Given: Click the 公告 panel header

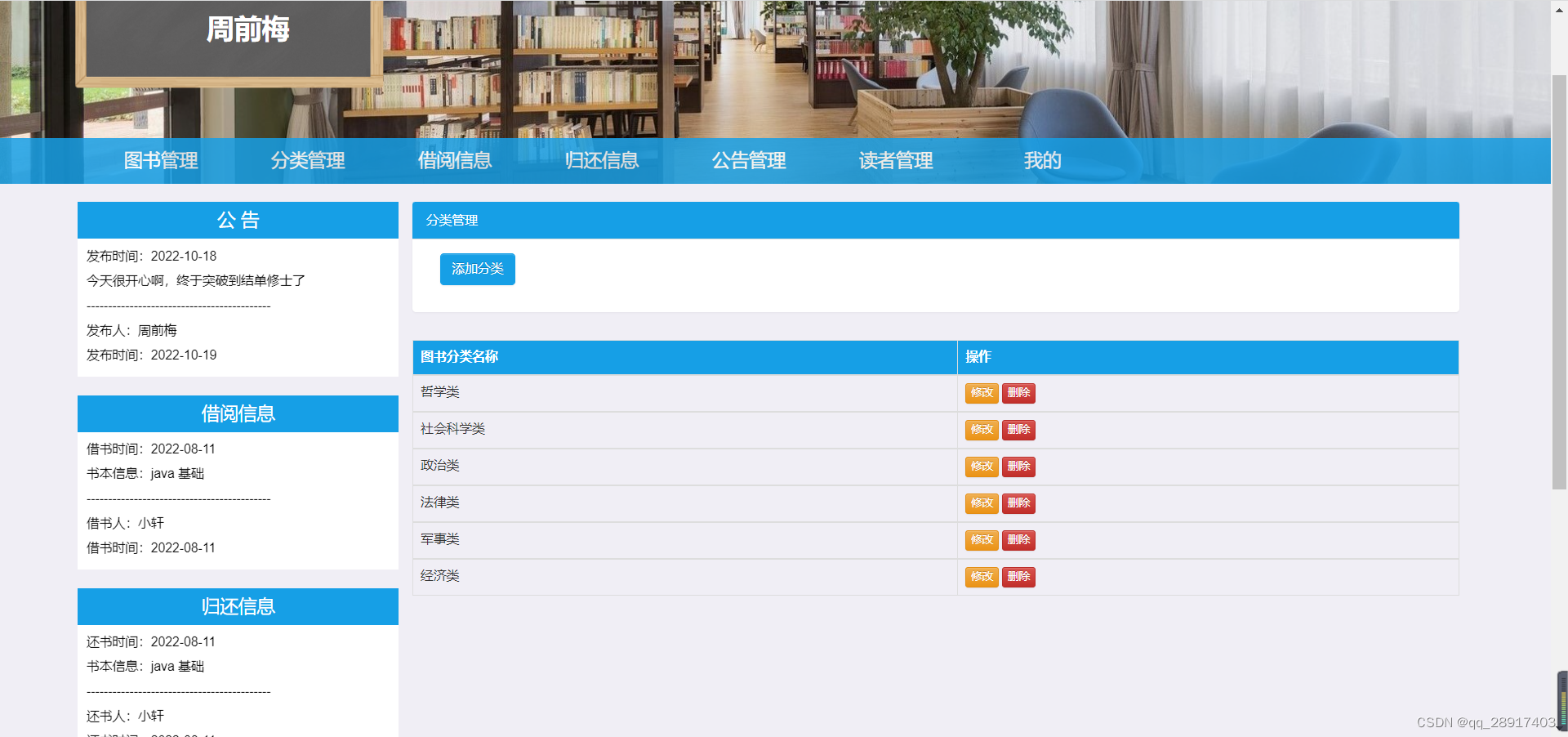Looking at the screenshot, I should click(x=238, y=220).
